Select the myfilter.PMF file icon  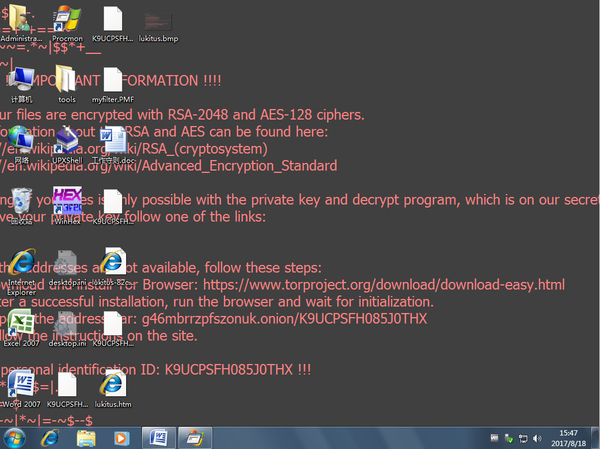112,80
